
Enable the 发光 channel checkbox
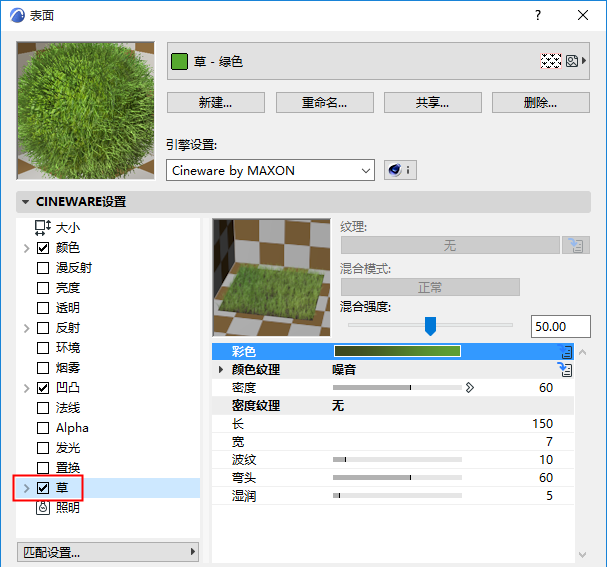point(43,448)
